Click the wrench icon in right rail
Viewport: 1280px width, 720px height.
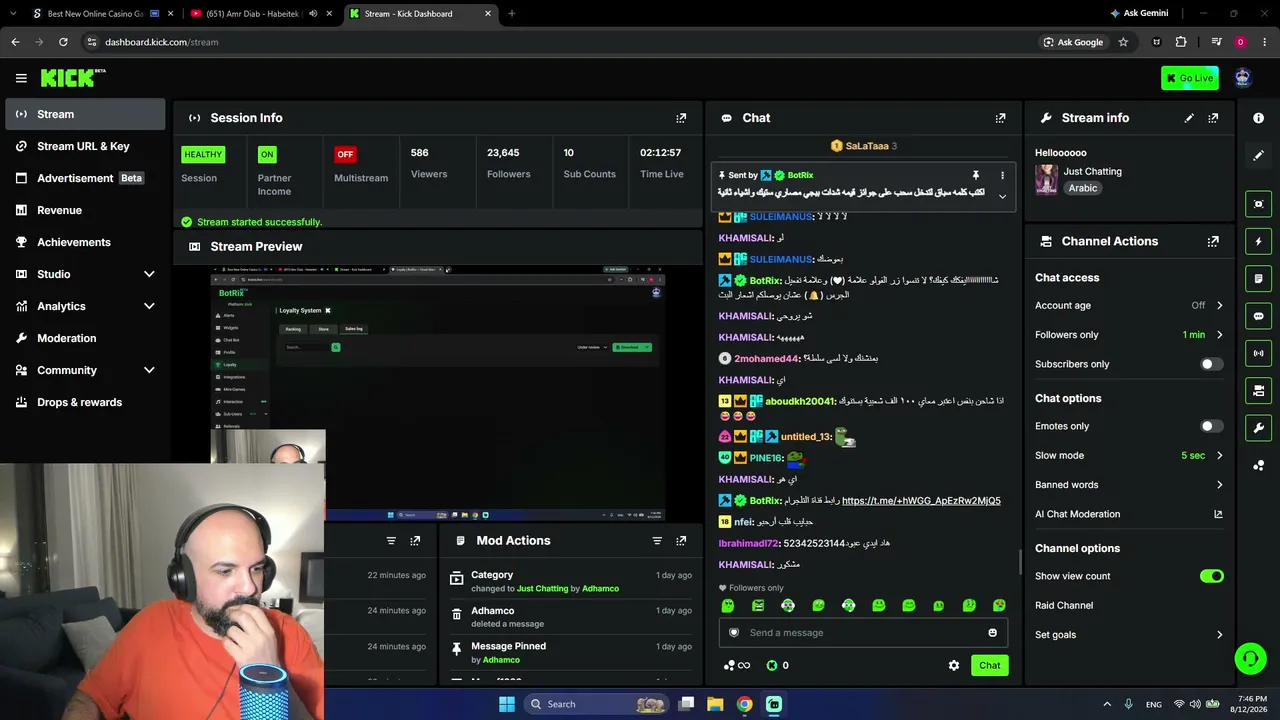coord(1258,428)
